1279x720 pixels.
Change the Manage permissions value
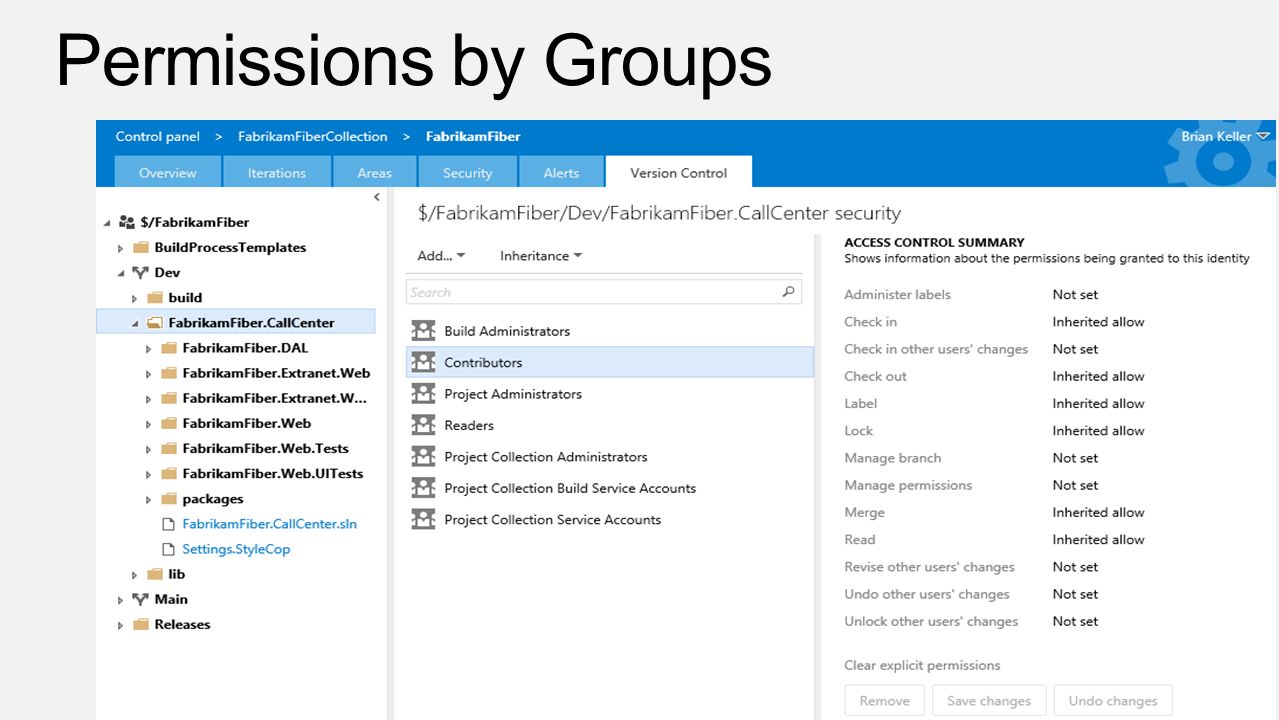coord(1075,485)
